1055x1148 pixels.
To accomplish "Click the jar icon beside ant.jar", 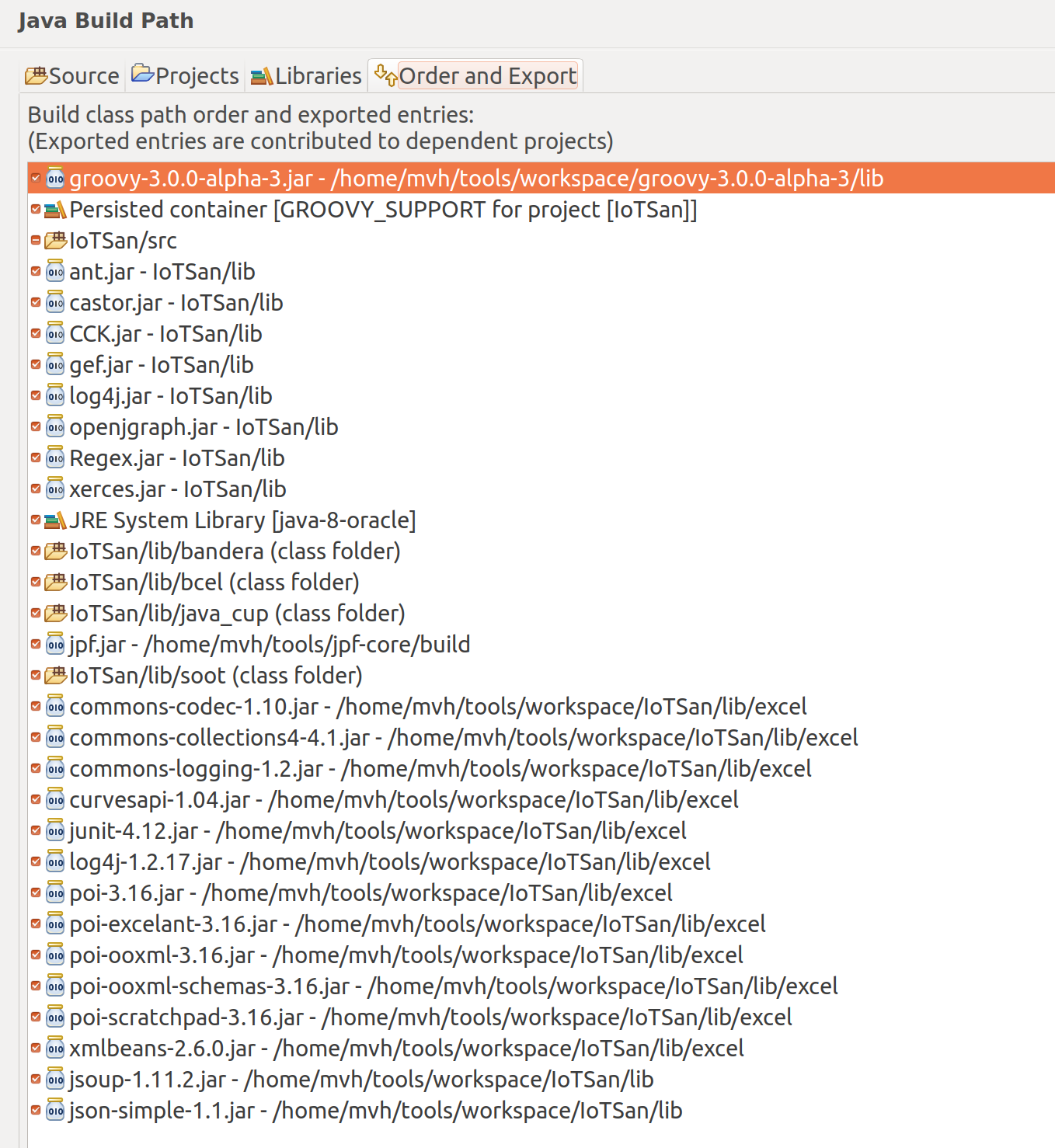I will click(55, 271).
